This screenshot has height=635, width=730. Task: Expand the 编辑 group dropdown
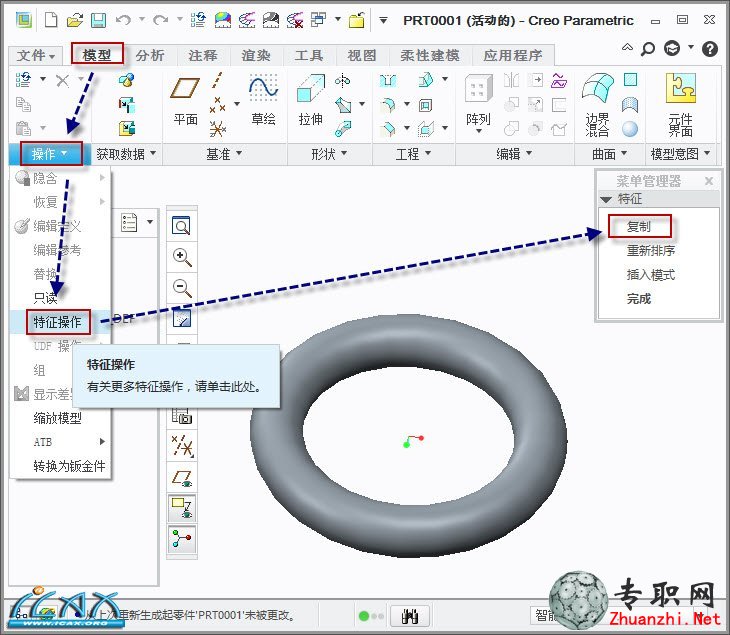pos(514,154)
